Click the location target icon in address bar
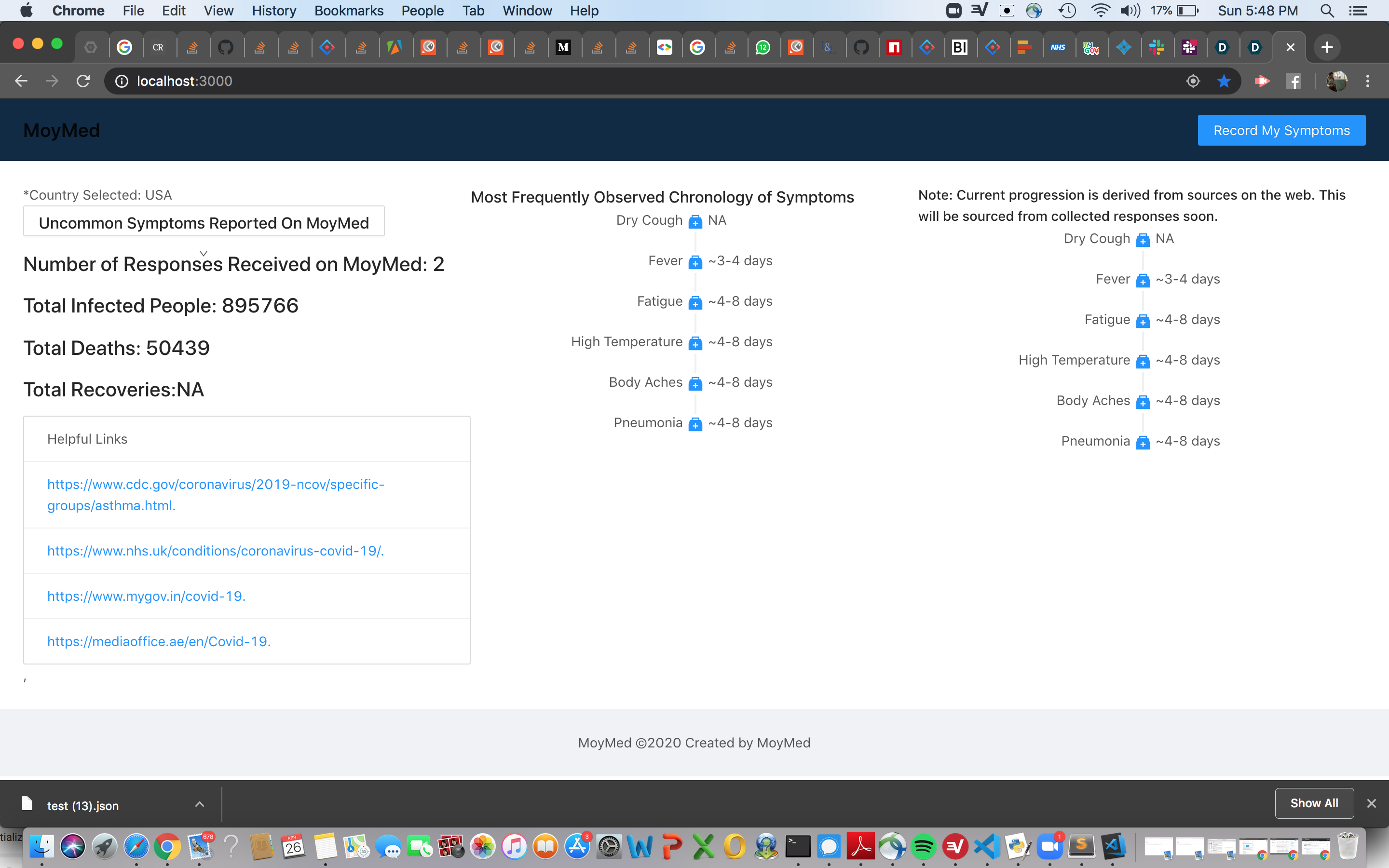1389x868 pixels. pyautogui.click(x=1193, y=81)
